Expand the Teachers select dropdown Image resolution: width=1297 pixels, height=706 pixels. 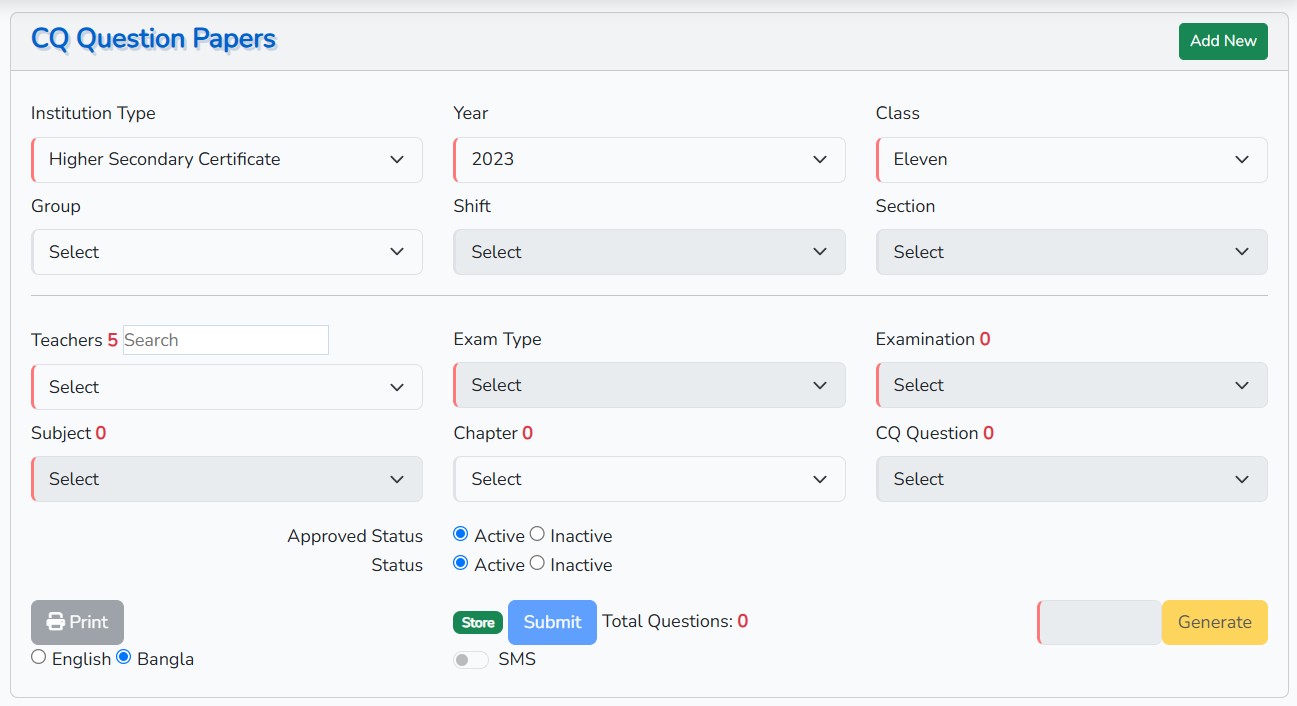pyautogui.click(x=227, y=387)
